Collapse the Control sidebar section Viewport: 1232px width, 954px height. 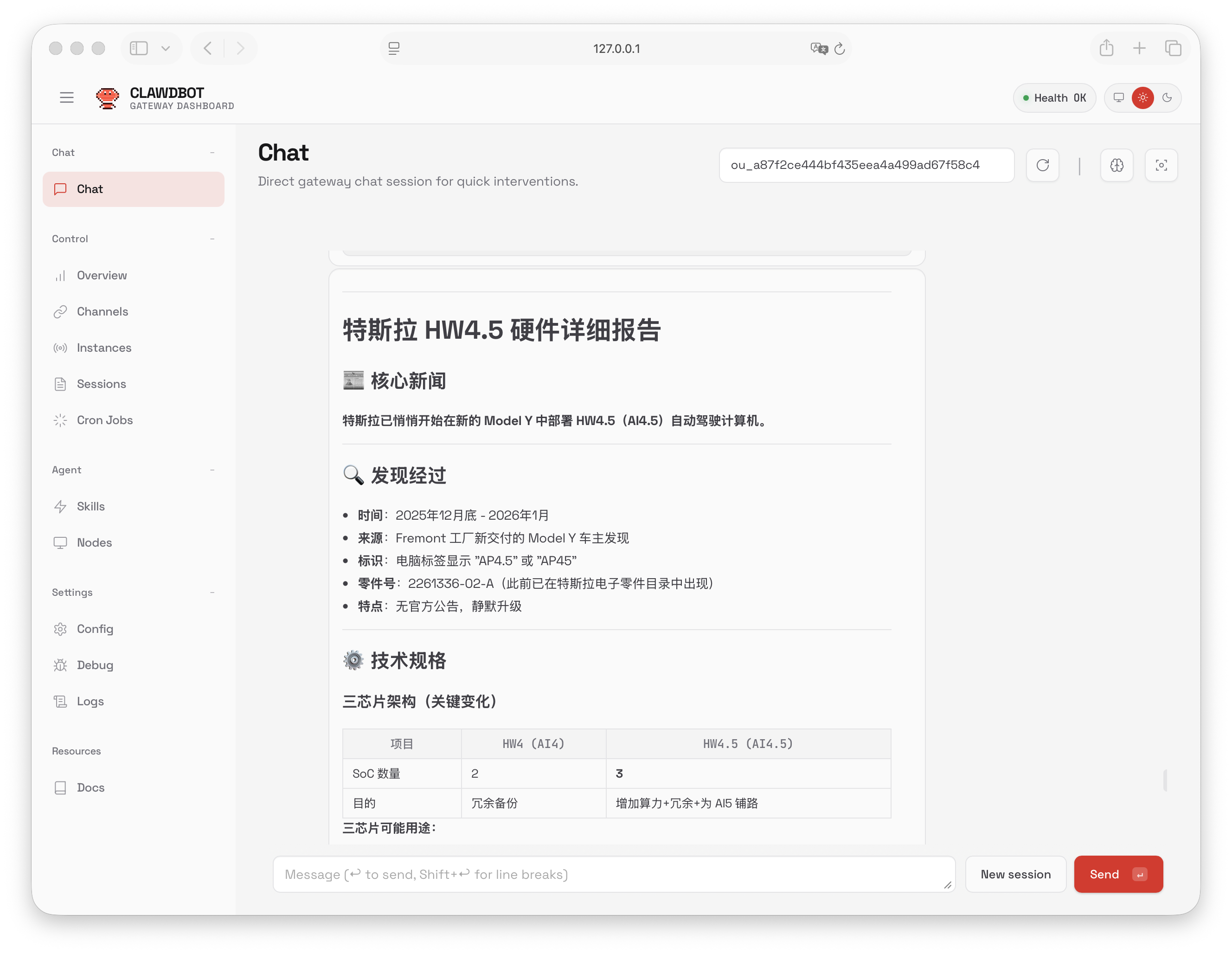212,239
